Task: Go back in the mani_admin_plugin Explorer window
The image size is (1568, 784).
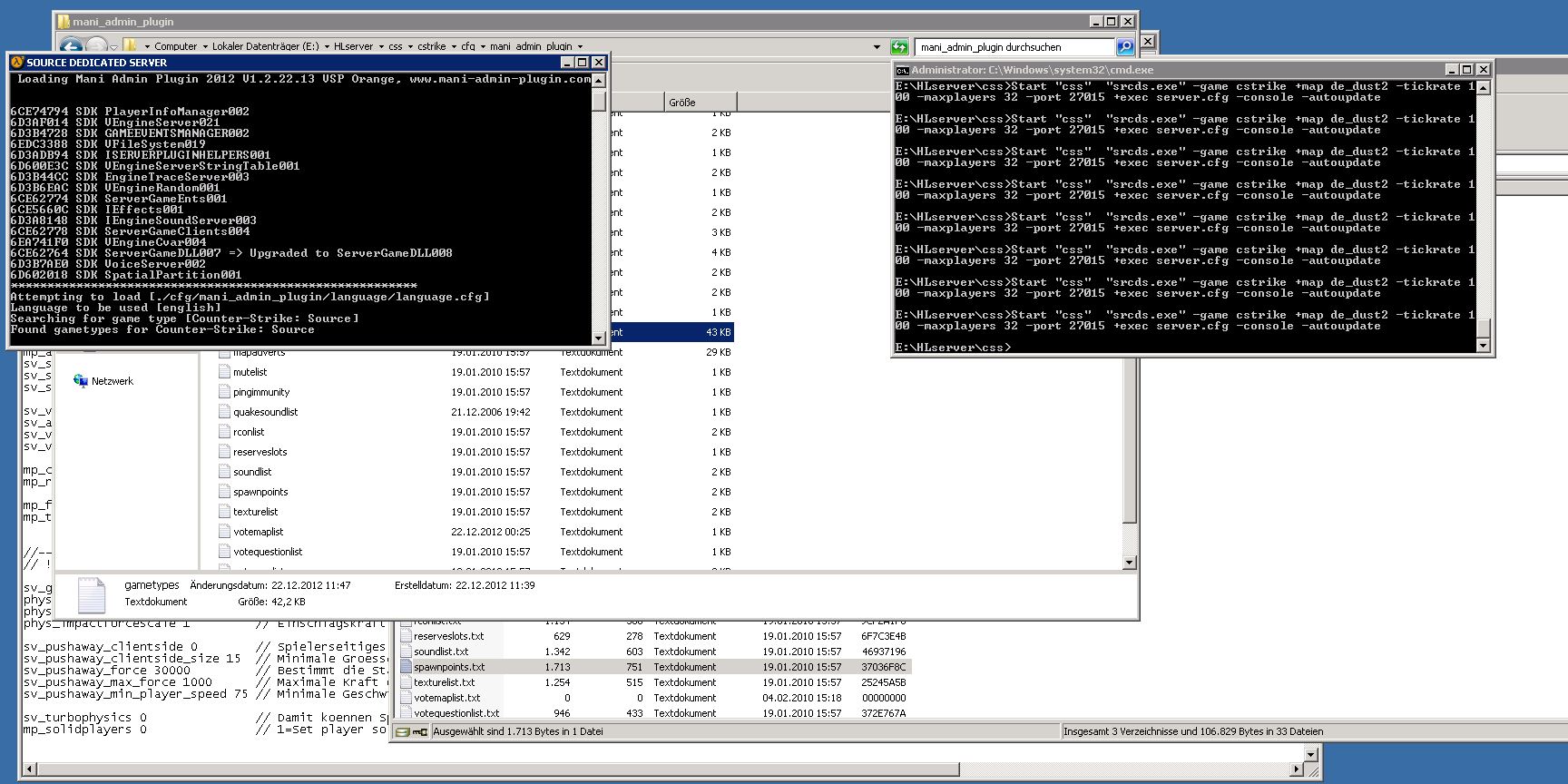Action: coord(70,46)
